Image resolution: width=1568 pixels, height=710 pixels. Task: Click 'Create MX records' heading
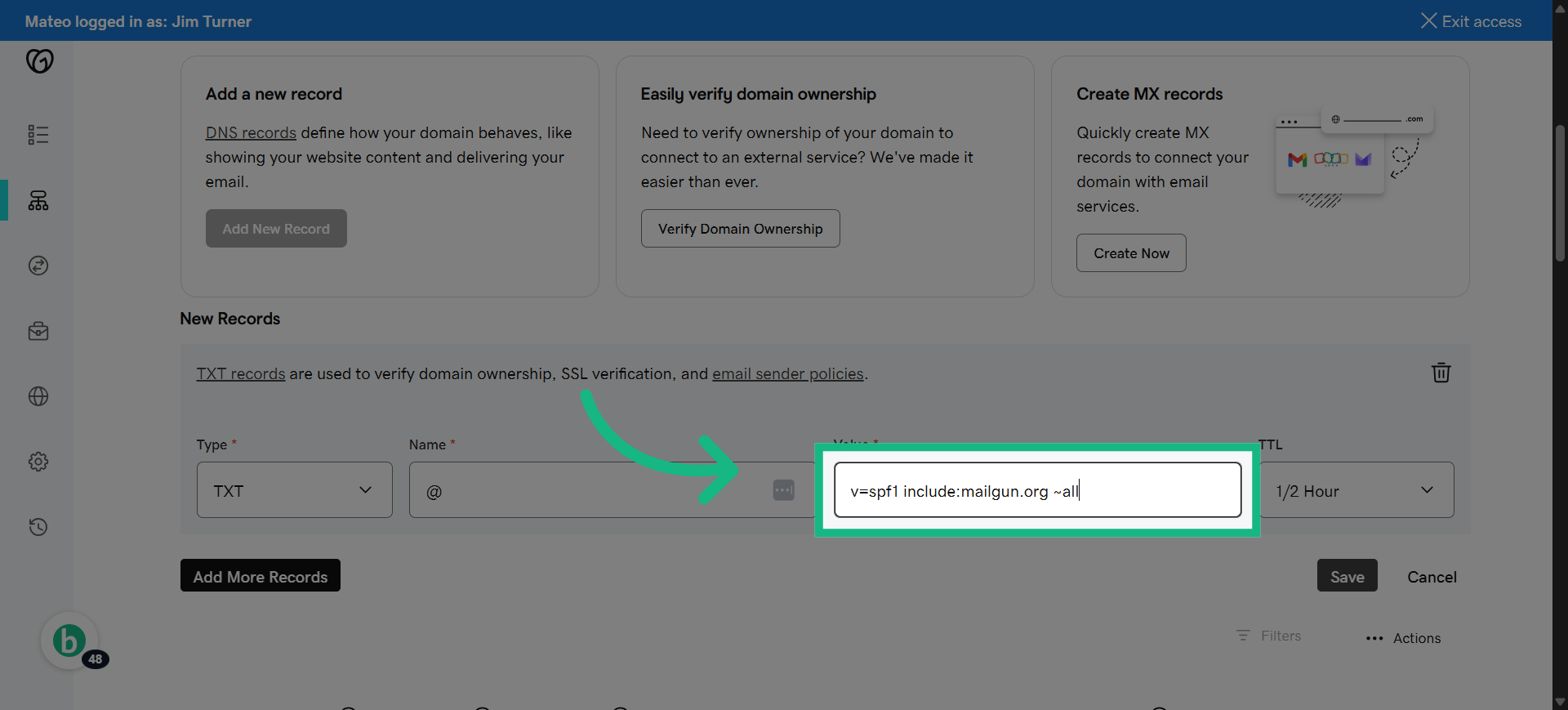coord(1149,94)
